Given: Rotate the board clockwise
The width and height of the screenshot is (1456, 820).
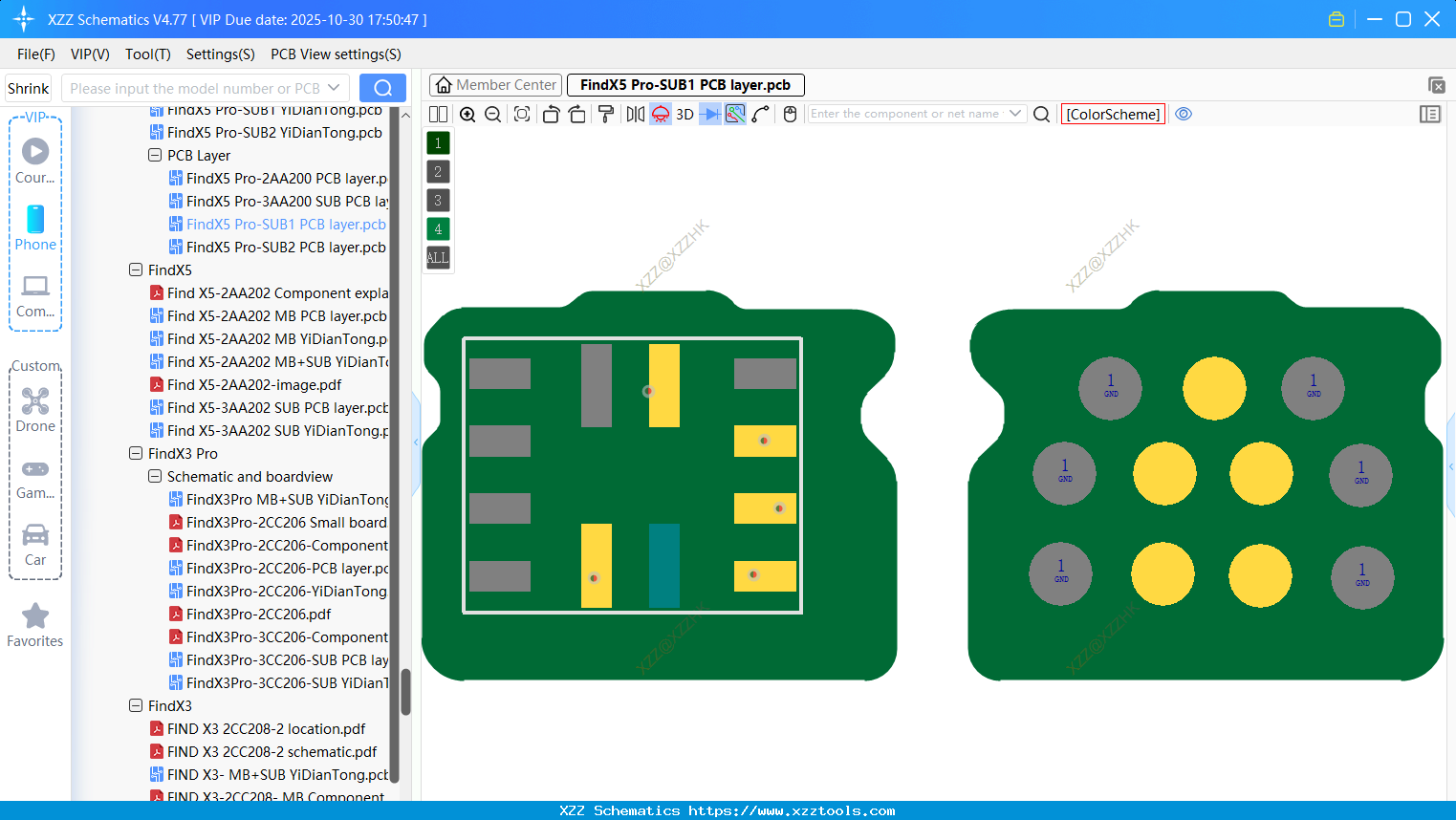Looking at the screenshot, I should tap(576, 115).
